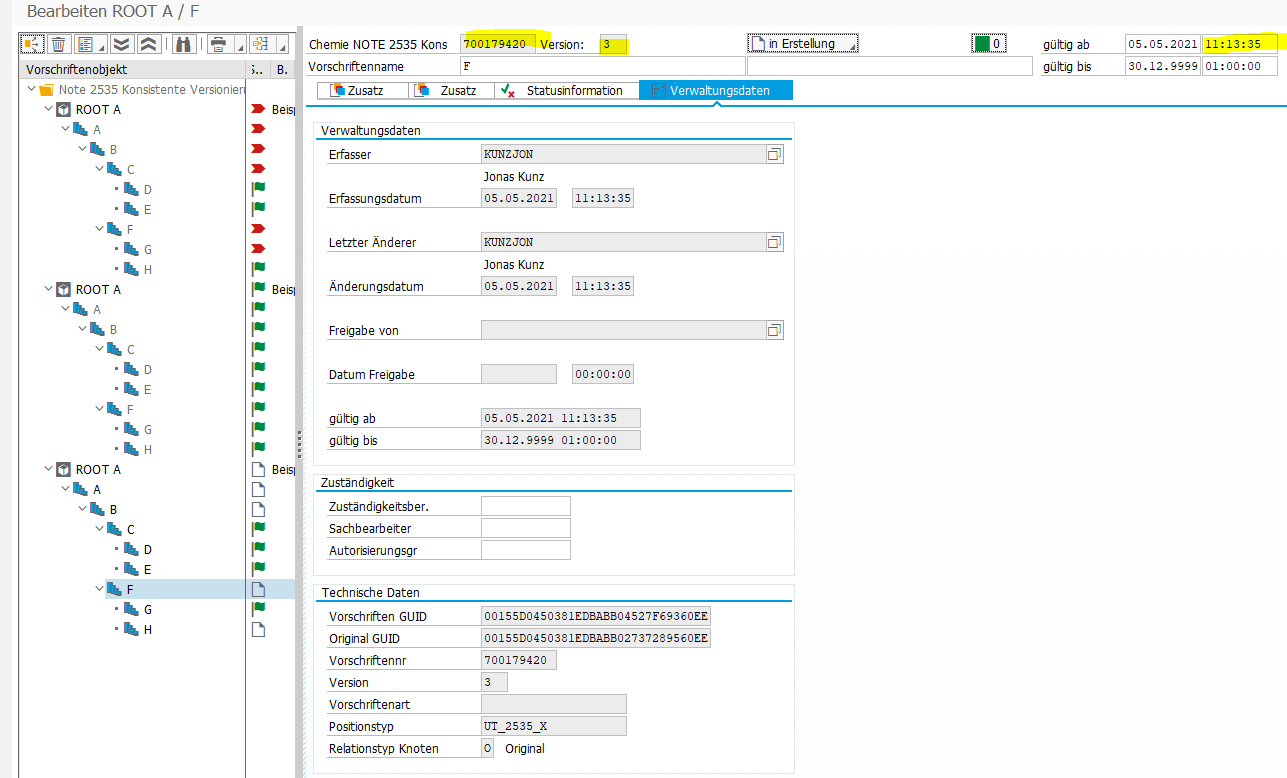Click value help icon beside Freigabe von
This screenshot has height=778, width=1287.
tap(774, 331)
